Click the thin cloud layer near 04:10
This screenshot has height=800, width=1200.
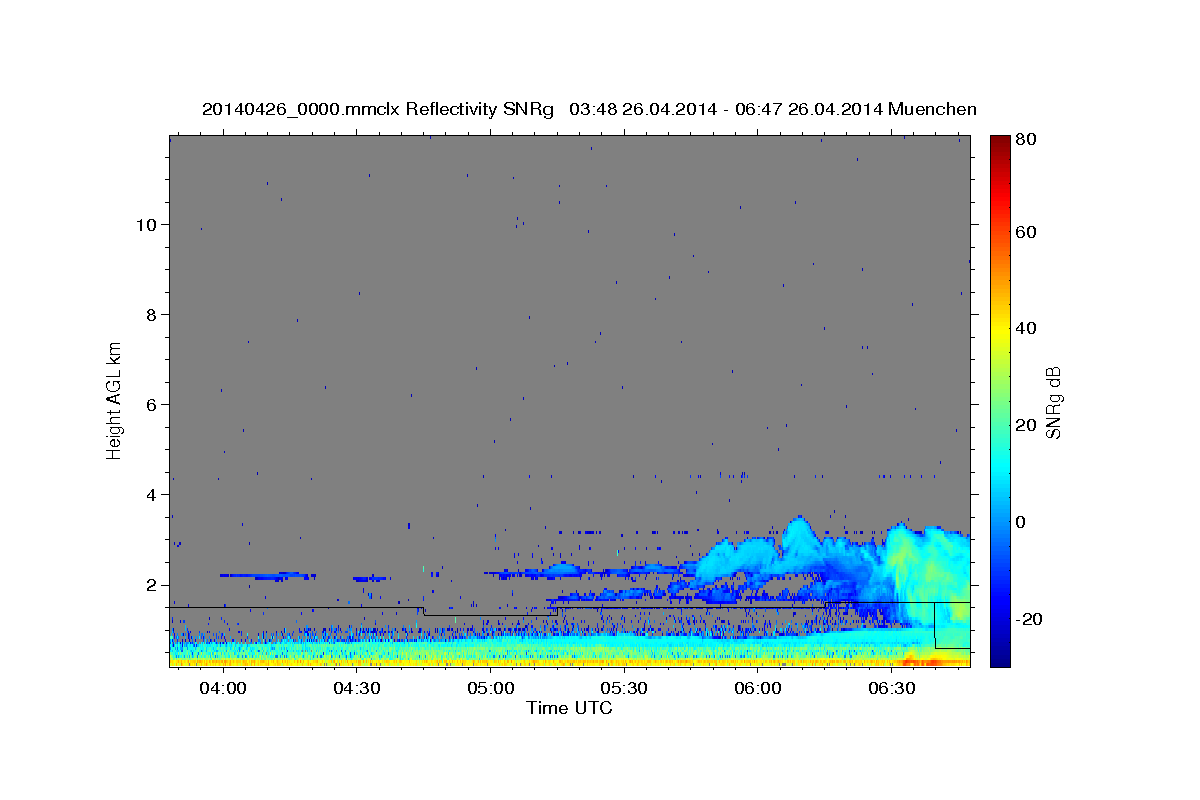pyautogui.click(x=268, y=576)
